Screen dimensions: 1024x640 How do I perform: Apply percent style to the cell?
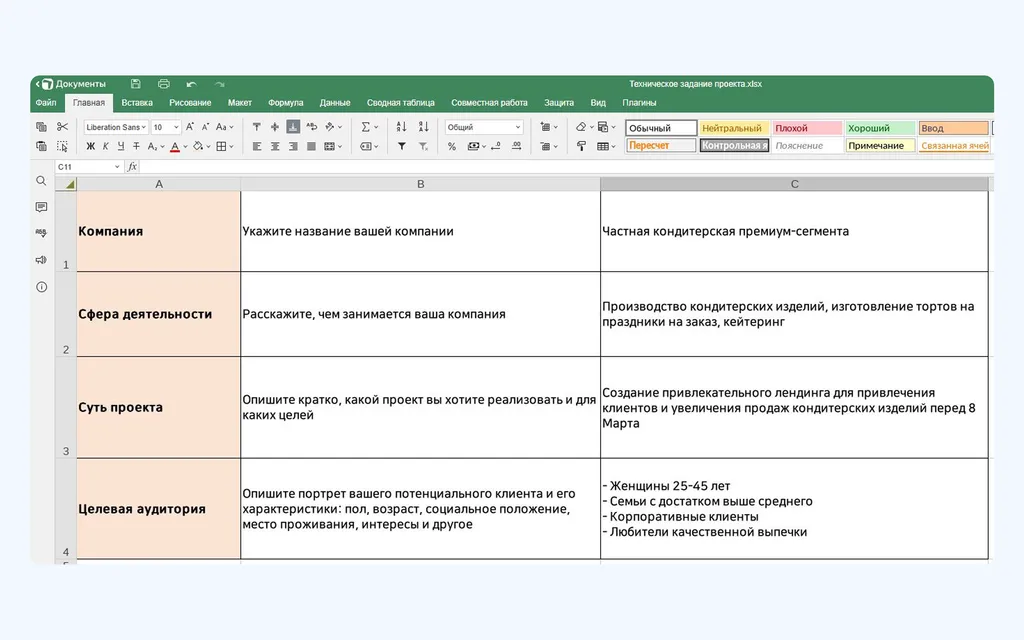(x=452, y=146)
